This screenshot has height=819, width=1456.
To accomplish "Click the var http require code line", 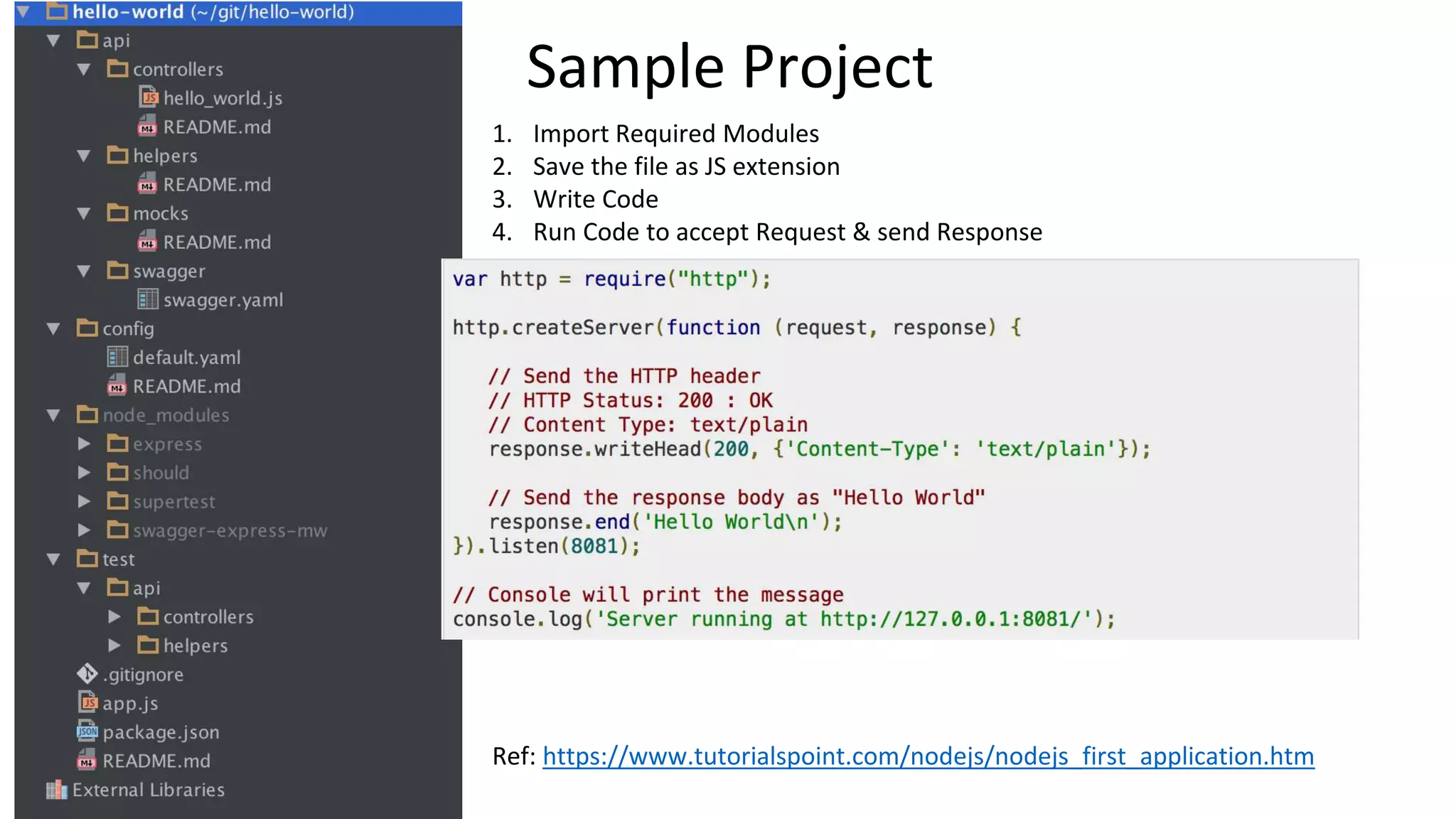I will coord(611,279).
